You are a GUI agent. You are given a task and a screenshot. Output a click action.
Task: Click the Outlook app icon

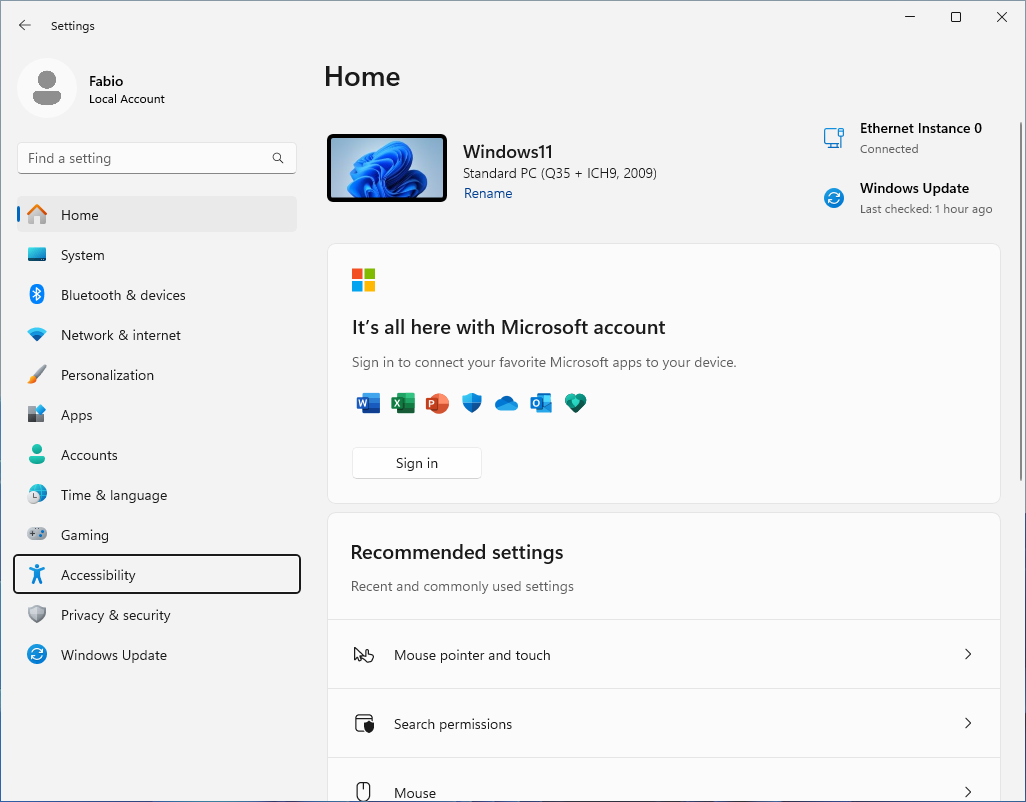pos(541,403)
